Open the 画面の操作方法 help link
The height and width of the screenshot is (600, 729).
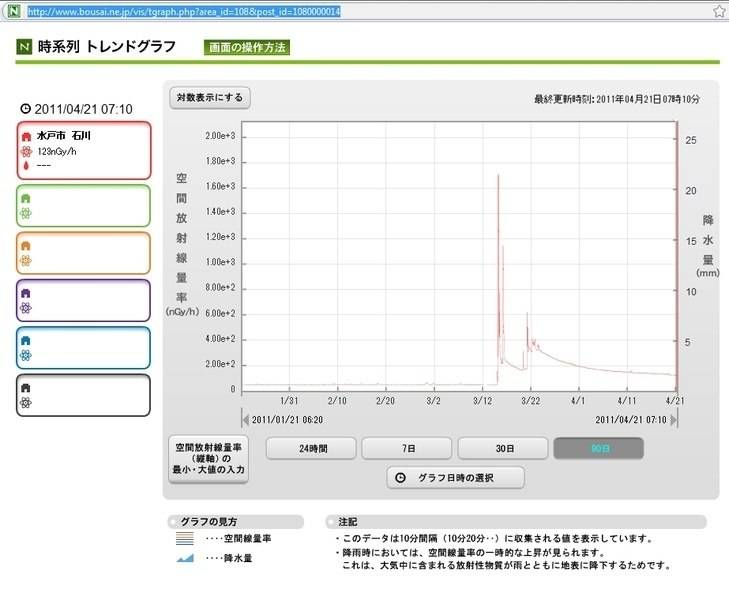[247, 47]
